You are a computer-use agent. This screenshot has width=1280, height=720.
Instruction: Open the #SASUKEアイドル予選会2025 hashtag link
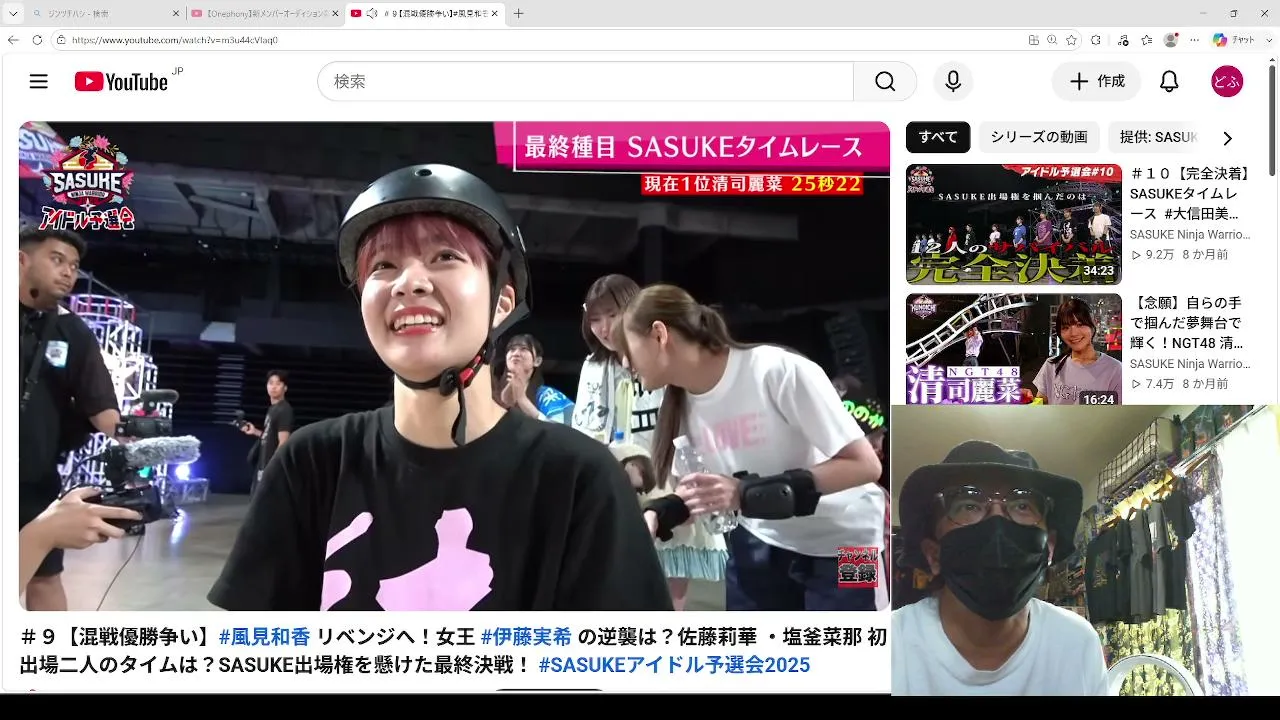pyautogui.click(x=674, y=665)
